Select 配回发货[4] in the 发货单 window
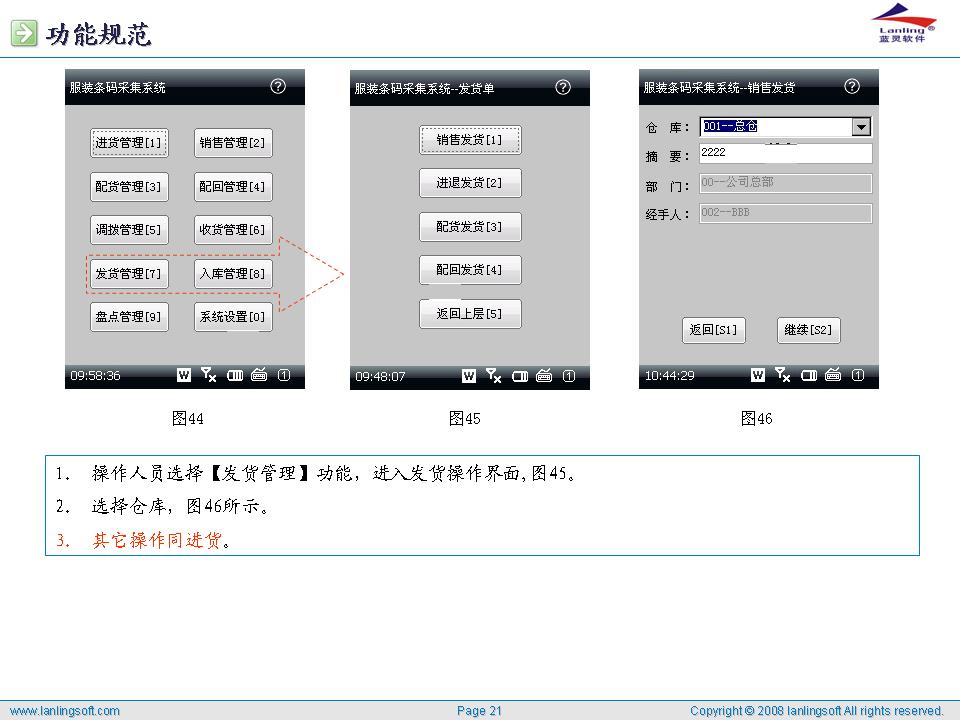 click(x=470, y=269)
